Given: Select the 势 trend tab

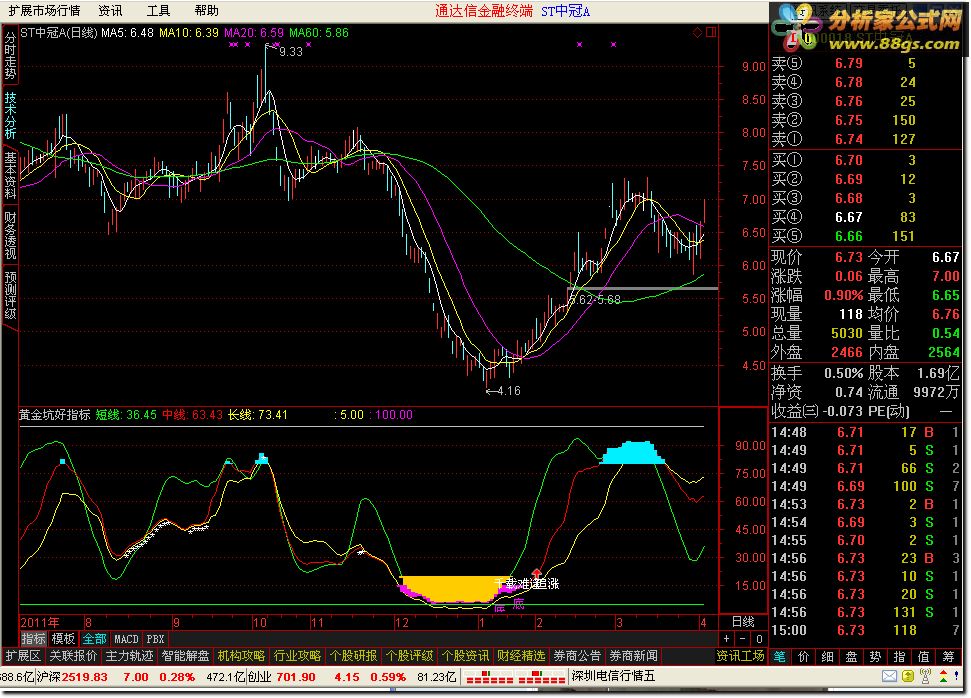Looking at the screenshot, I should click(x=875, y=657).
